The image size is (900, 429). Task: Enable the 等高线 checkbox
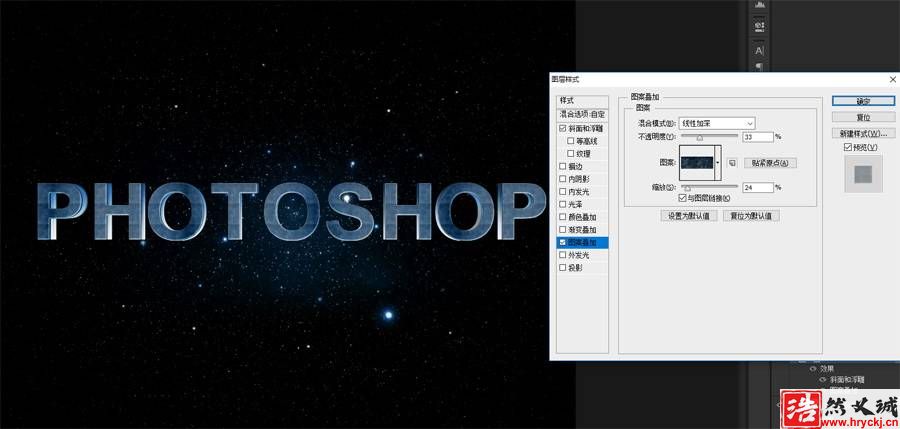[571, 141]
